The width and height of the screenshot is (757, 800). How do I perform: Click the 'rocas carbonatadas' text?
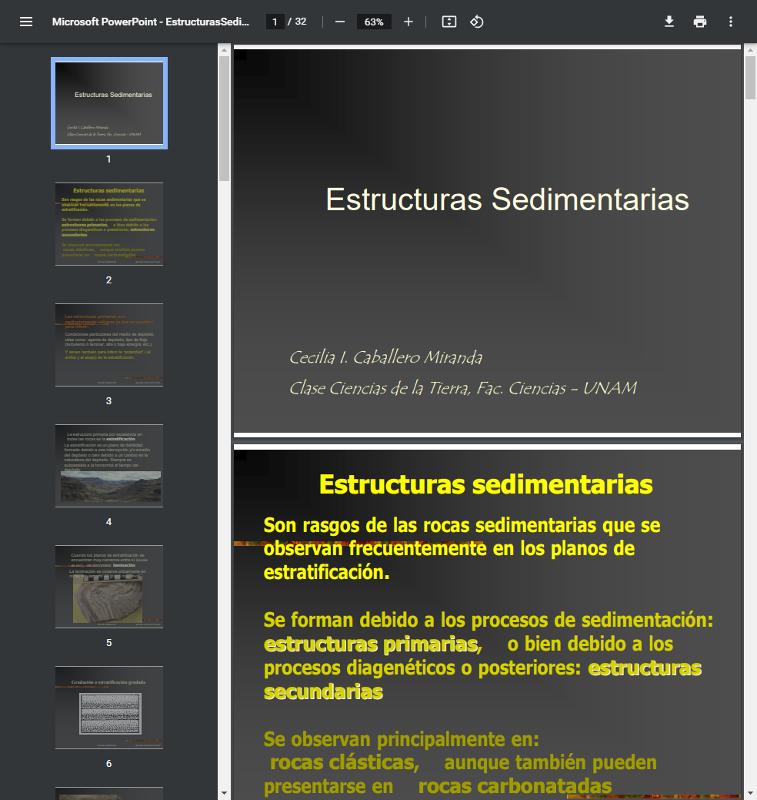pos(515,786)
